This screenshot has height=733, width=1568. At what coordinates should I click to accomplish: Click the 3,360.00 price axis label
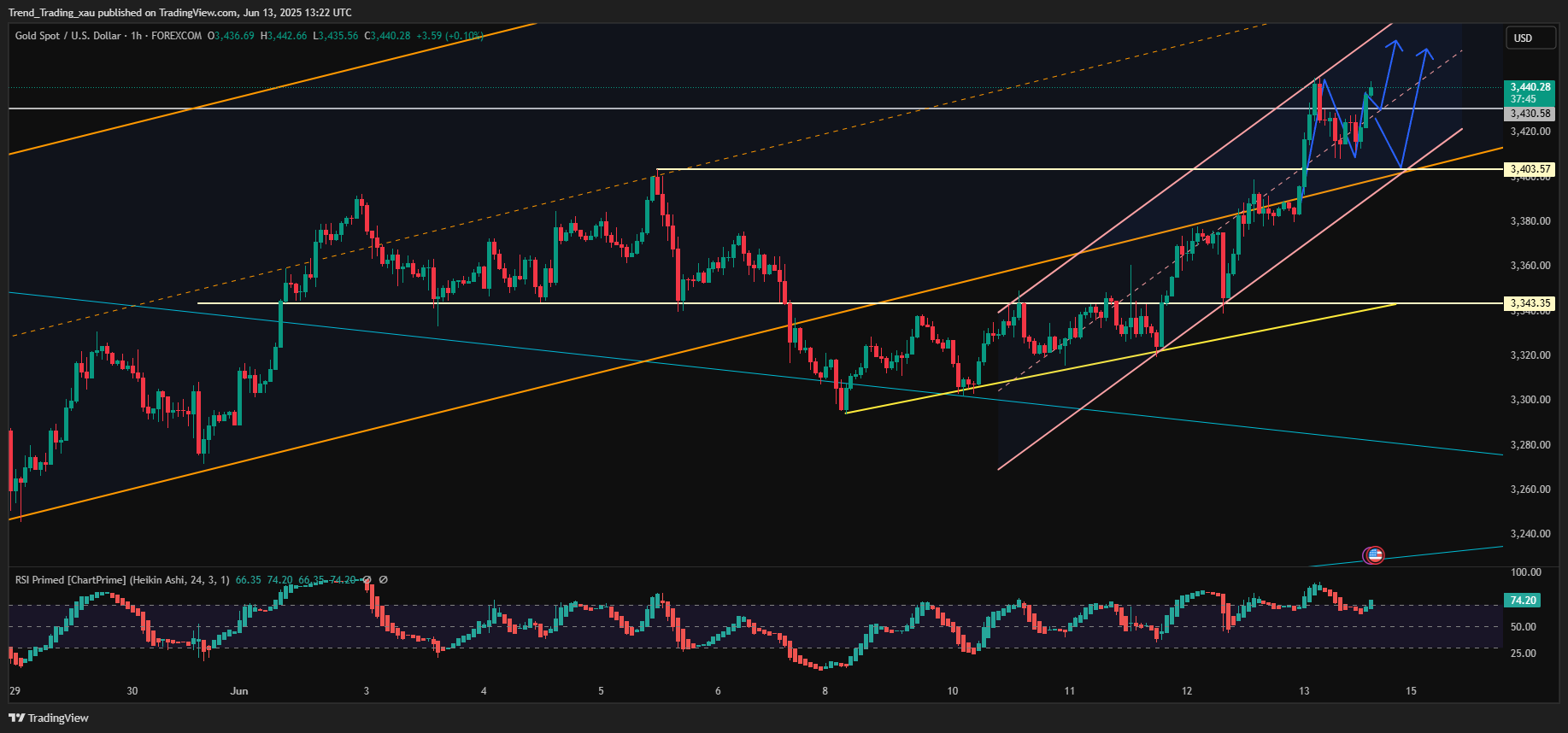click(x=1530, y=266)
